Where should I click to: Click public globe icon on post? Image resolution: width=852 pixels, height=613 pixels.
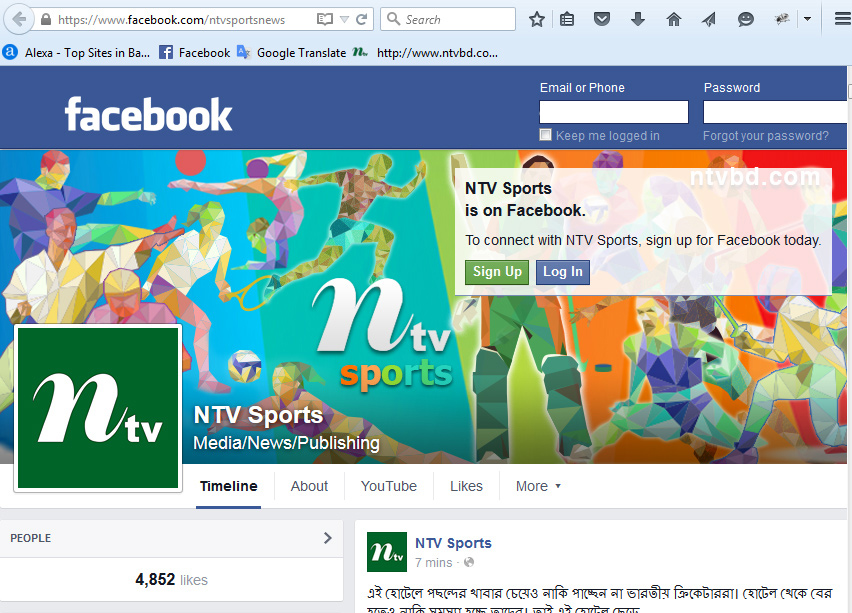469,562
